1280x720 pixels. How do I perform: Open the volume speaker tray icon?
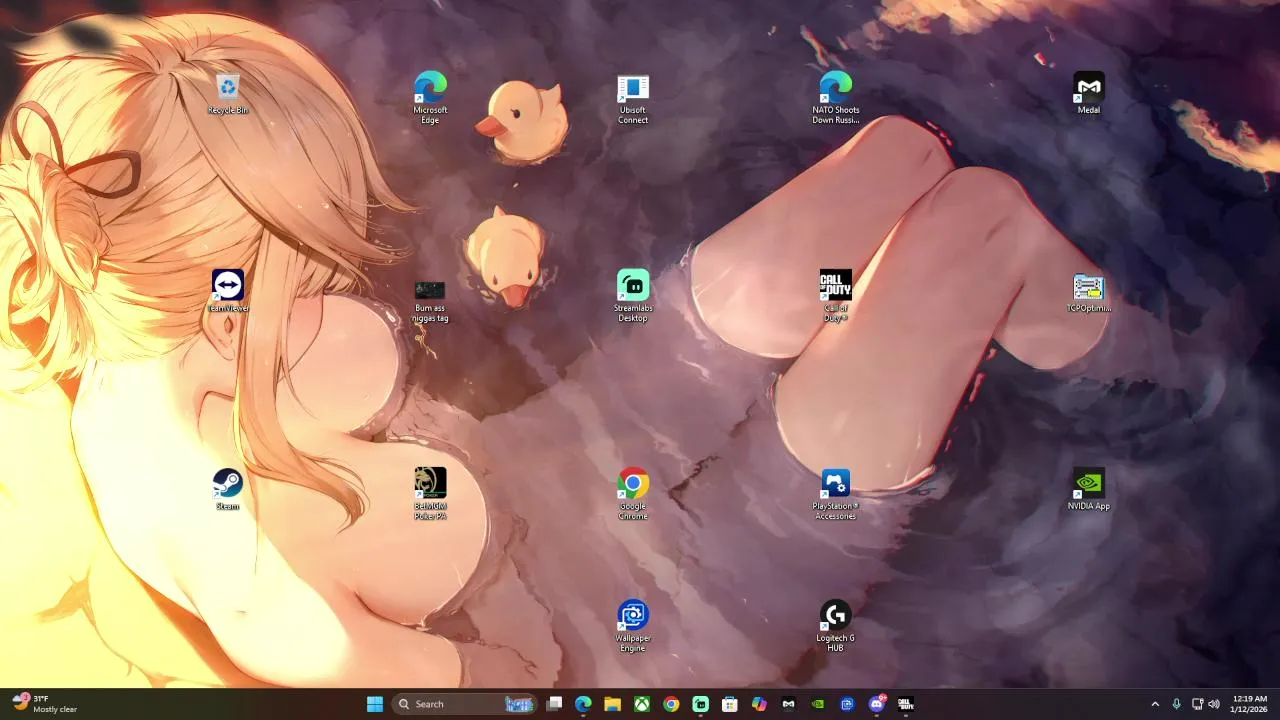1214,704
